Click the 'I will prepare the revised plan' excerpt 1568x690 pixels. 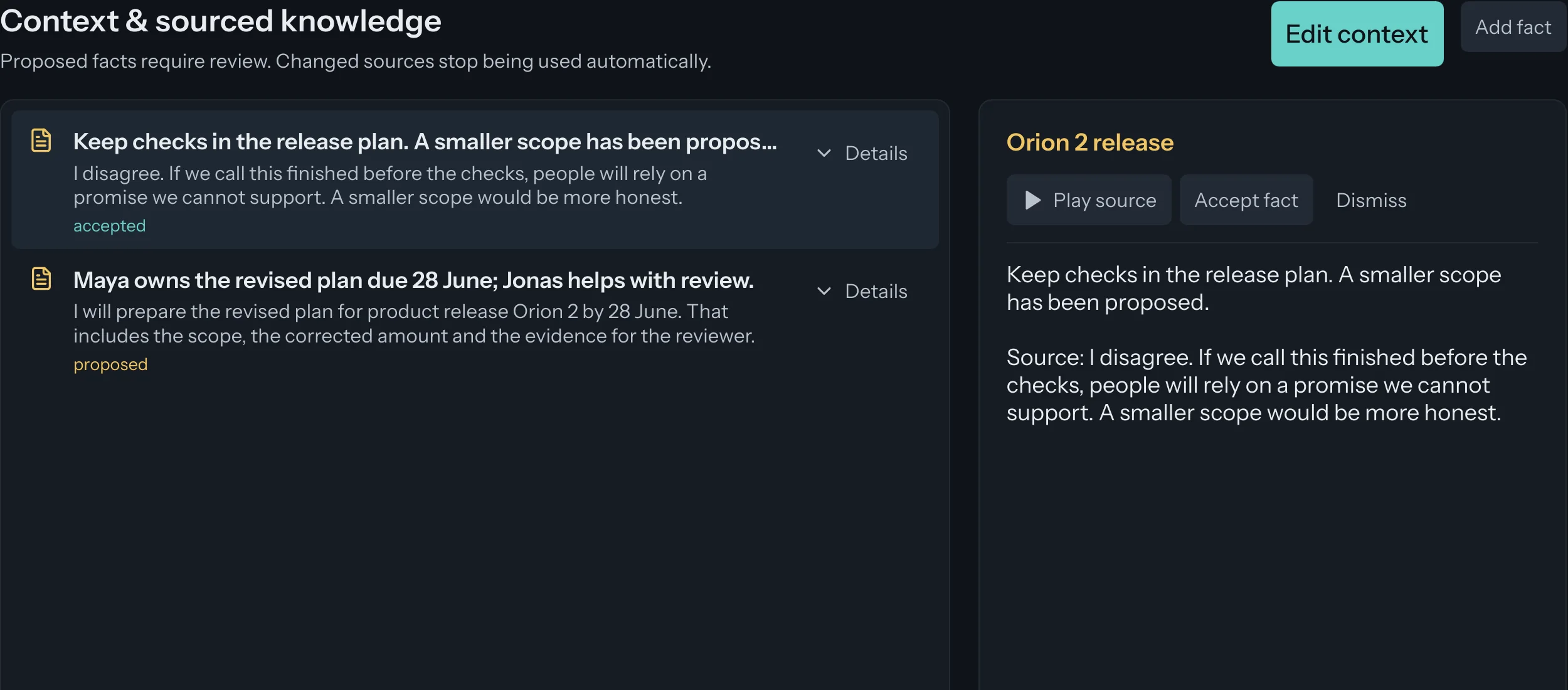[x=414, y=324]
